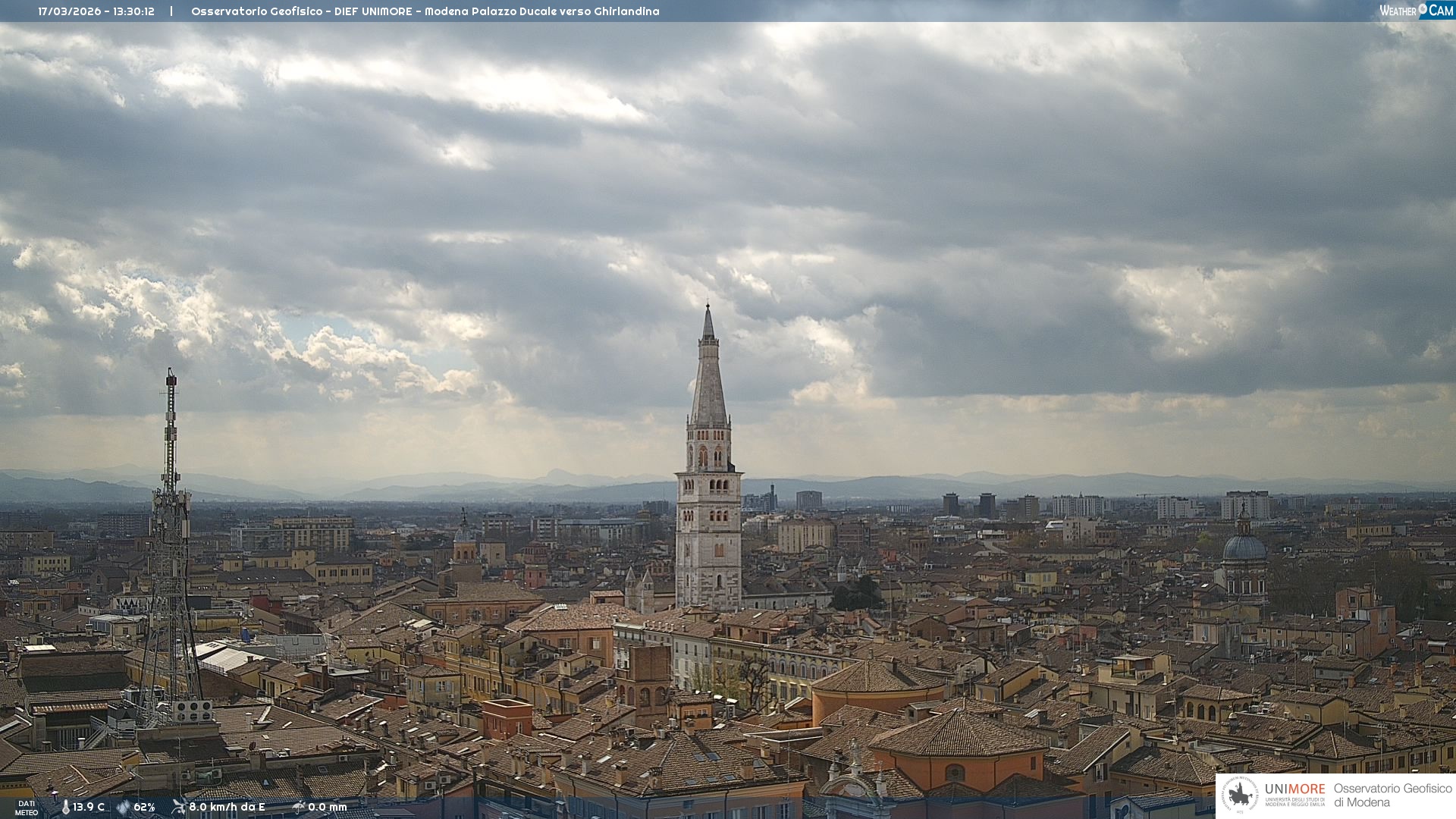Click the 62% humidity value
This screenshot has height=819, width=1456.
pyautogui.click(x=144, y=807)
